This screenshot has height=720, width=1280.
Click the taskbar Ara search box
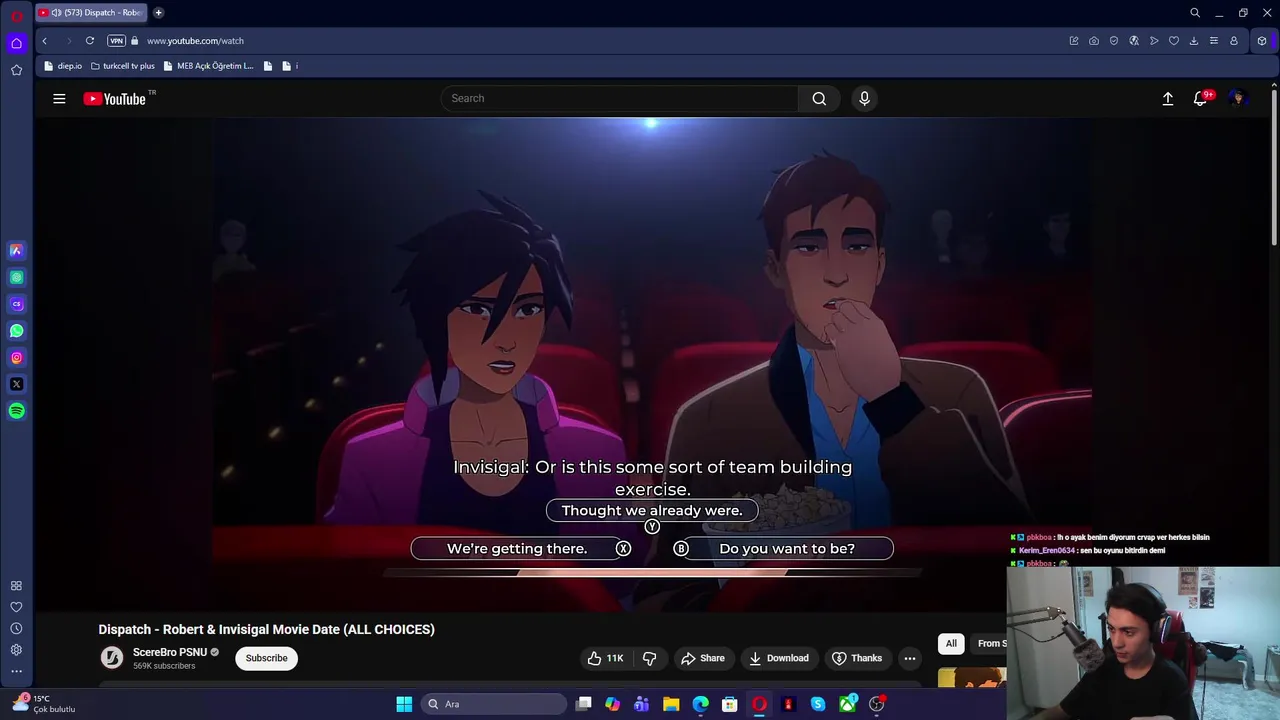click(494, 704)
